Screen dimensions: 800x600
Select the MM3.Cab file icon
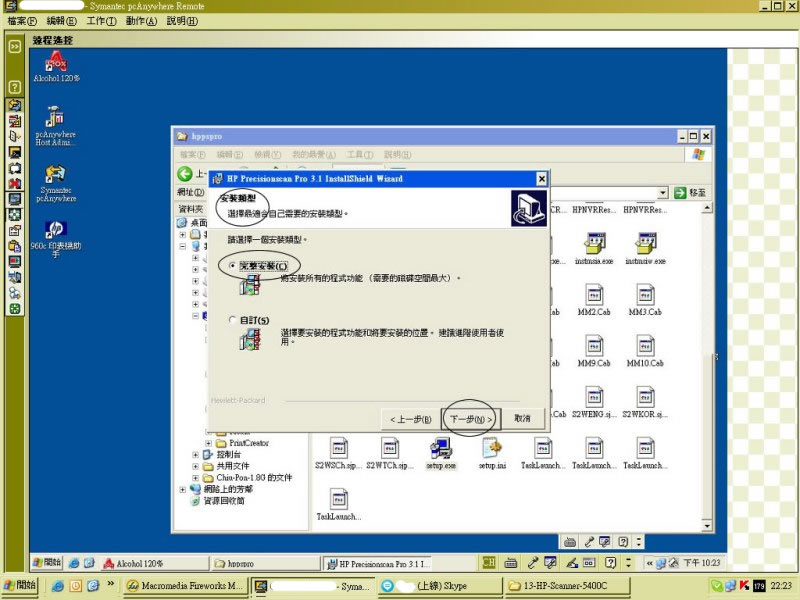tap(645, 300)
